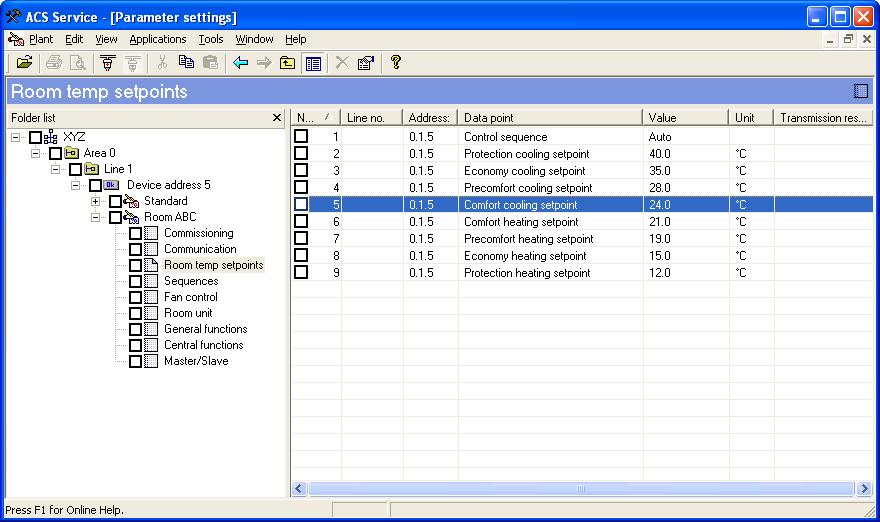Viewport: 880px width, 522px height.
Task: Click the yellow Help question mark icon
Action: [x=396, y=62]
